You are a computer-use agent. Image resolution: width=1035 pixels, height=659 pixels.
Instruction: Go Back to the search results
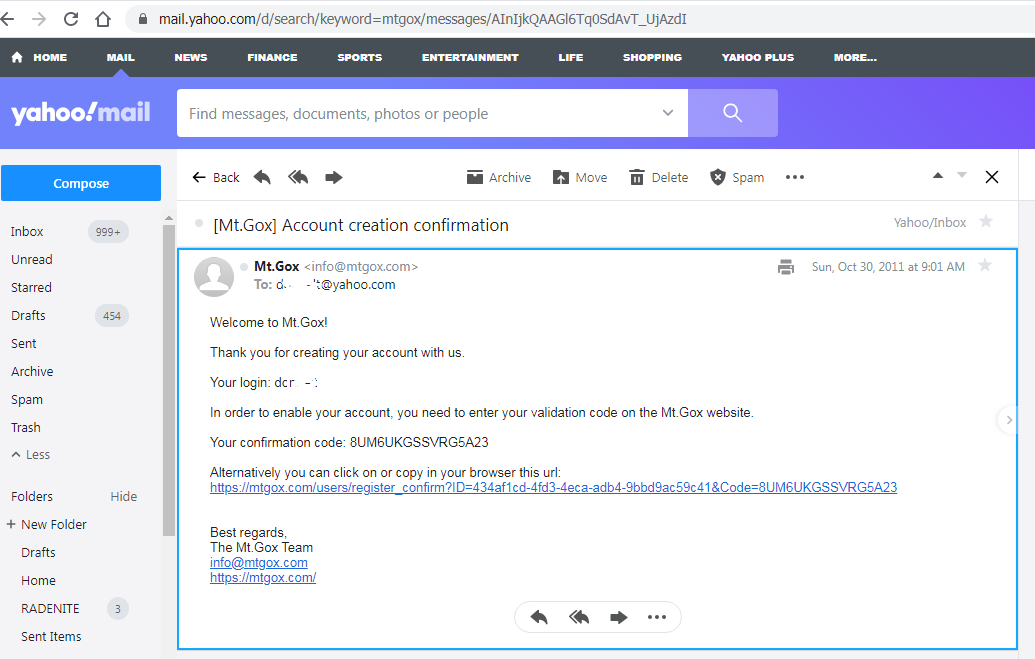pyautogui.click(x=216, y=177)
